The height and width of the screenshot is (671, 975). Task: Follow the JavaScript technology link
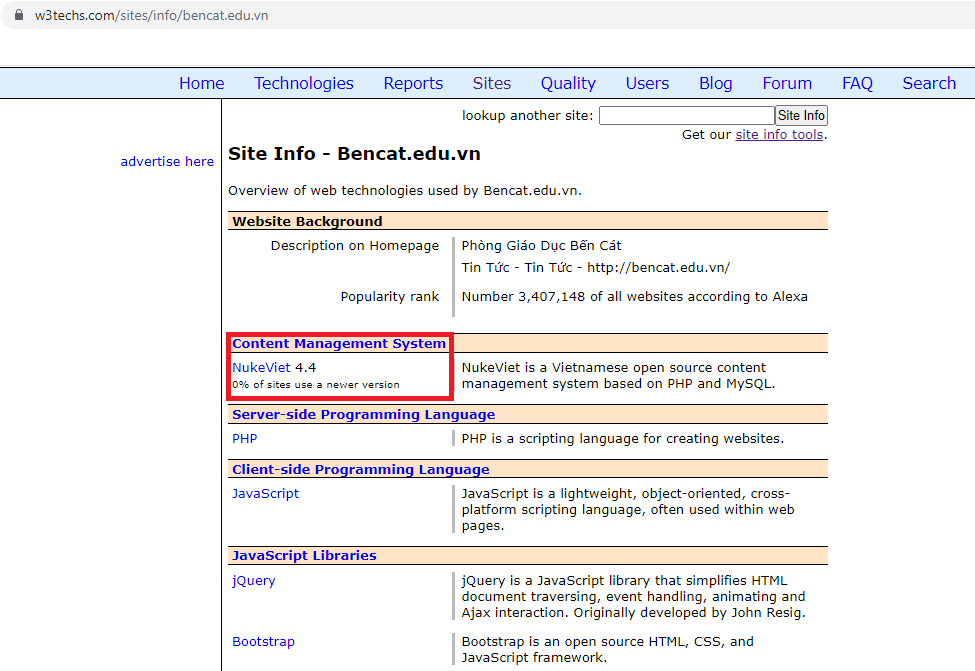pyautogui.click(x=266, y=494)
